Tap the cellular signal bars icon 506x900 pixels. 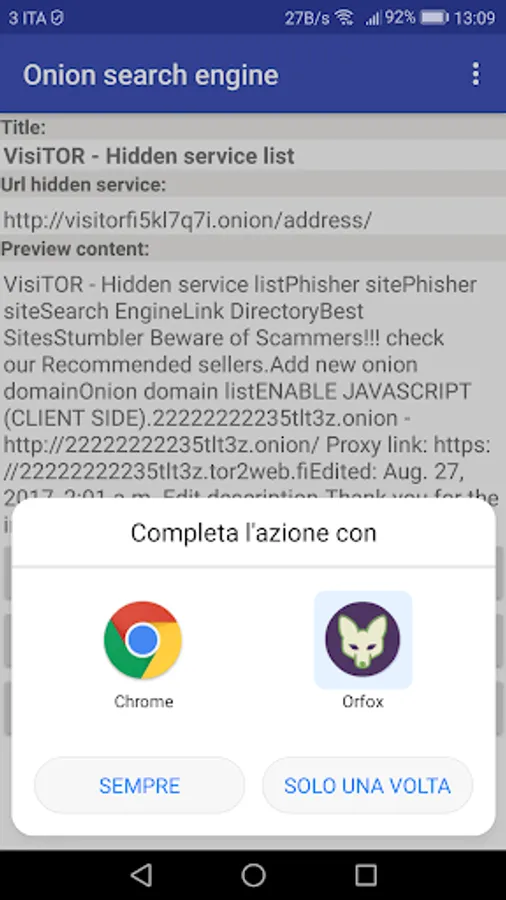coord(373,18)
